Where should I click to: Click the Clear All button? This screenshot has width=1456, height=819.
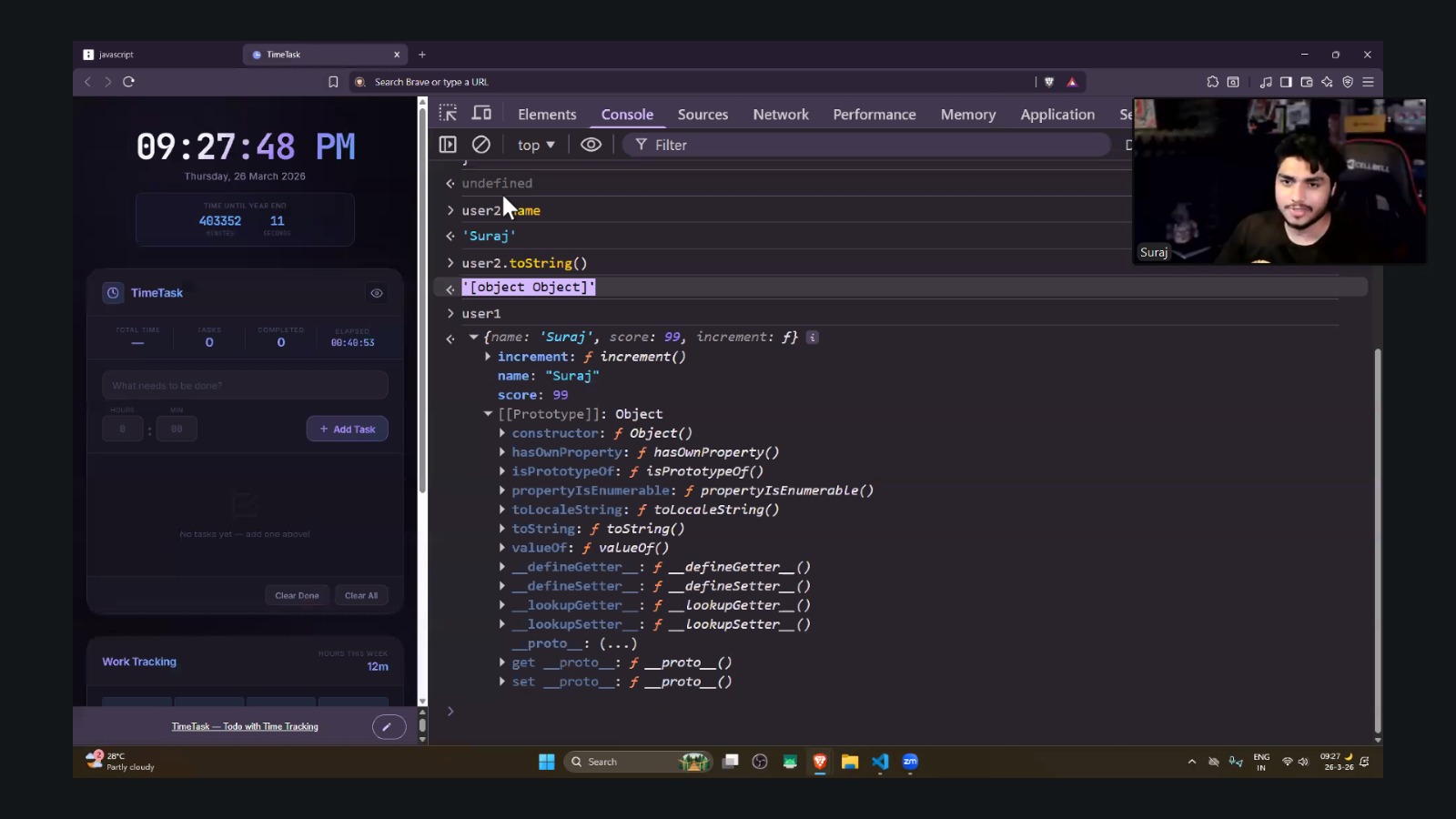(361, 595)
